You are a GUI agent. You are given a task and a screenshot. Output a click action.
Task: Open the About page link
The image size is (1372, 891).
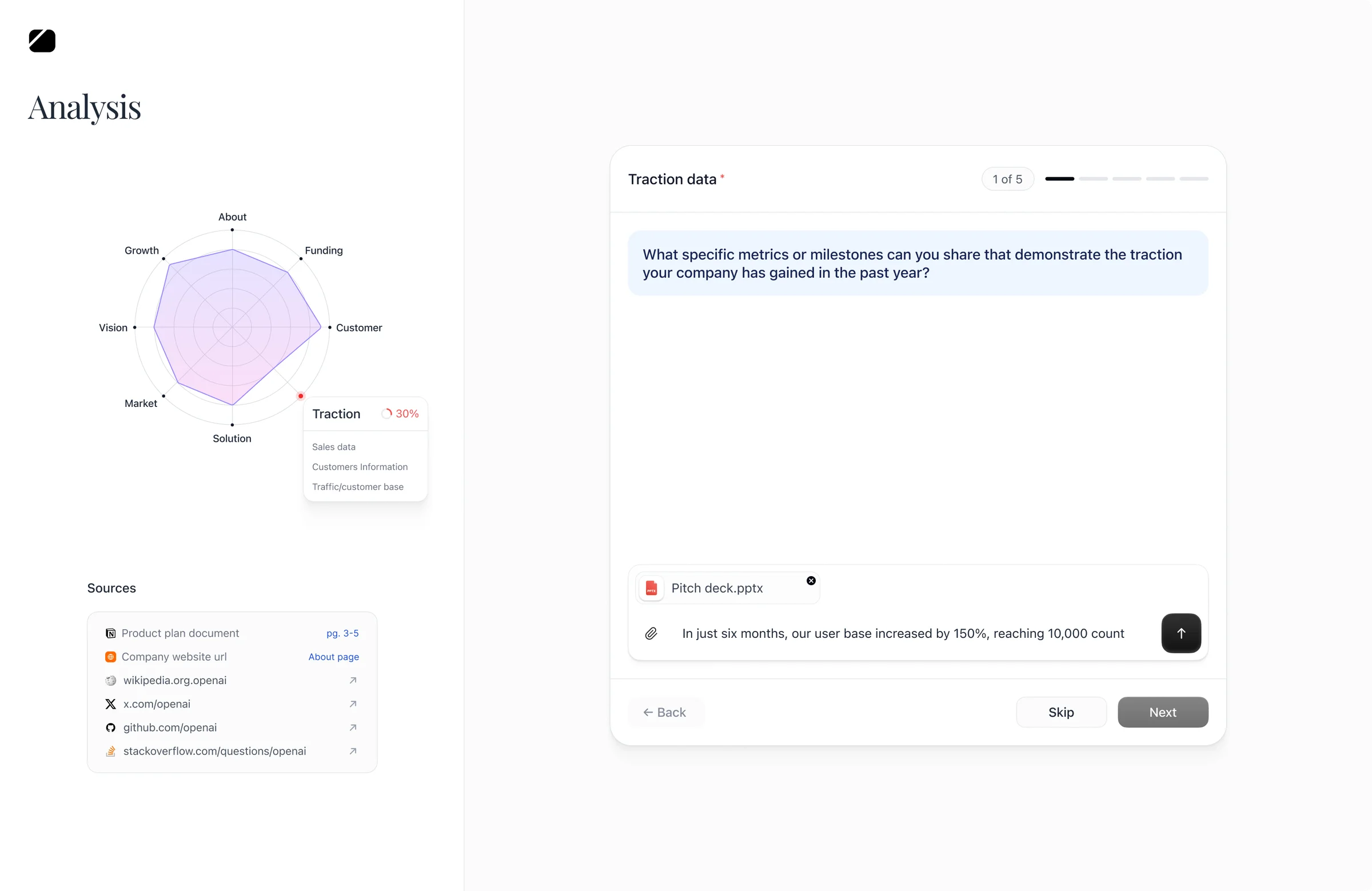click(334, 657)
